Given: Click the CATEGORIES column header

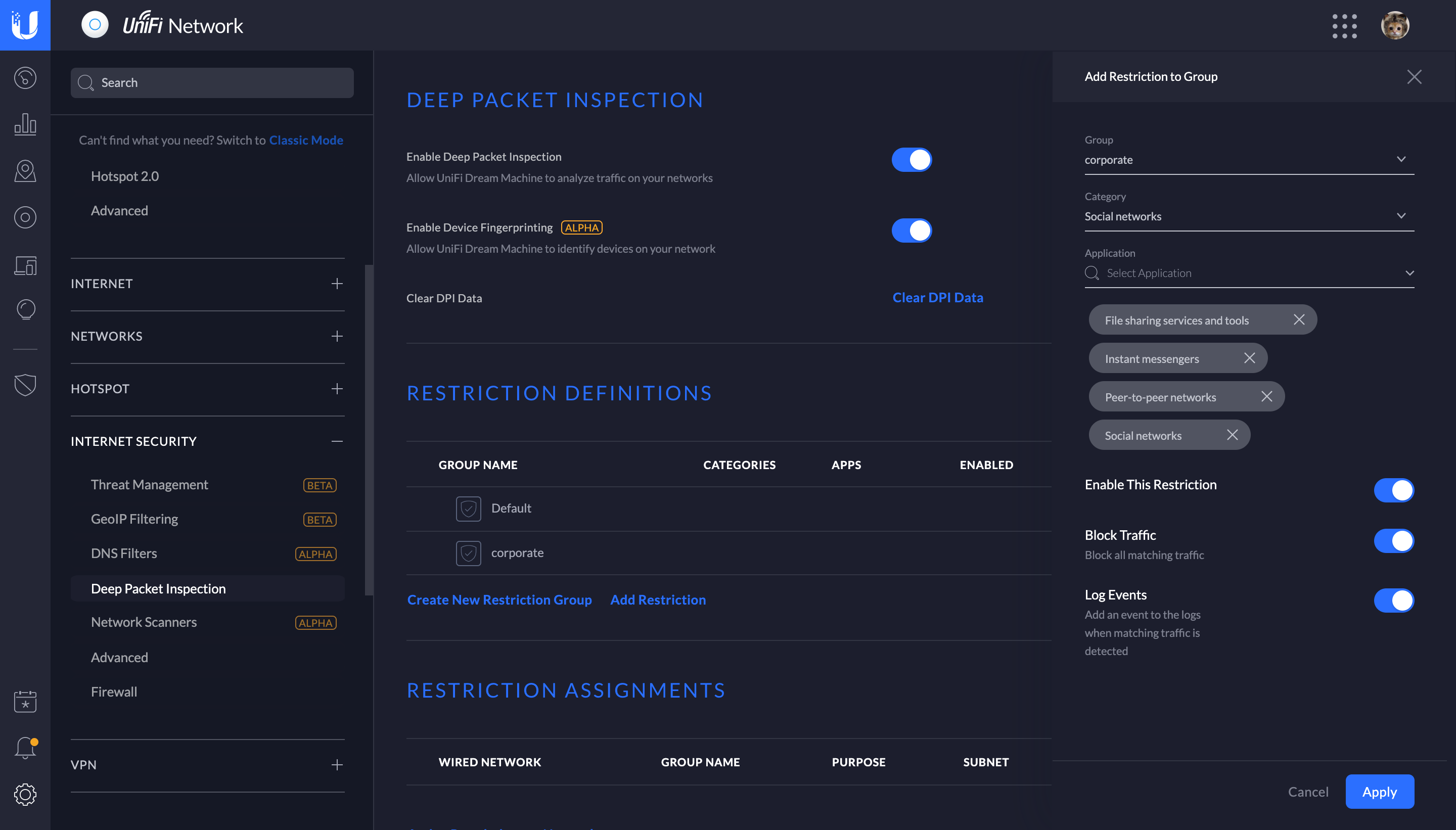Looking at the screenshot, I should (x=740, y=465).
